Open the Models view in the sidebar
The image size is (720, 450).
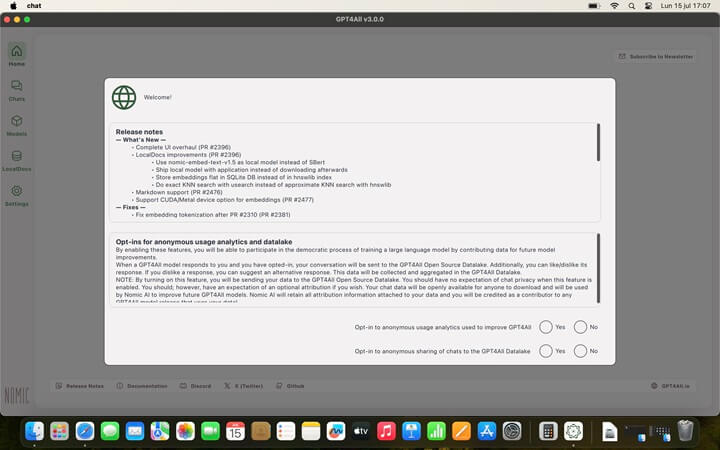click(x=17, y=125)
